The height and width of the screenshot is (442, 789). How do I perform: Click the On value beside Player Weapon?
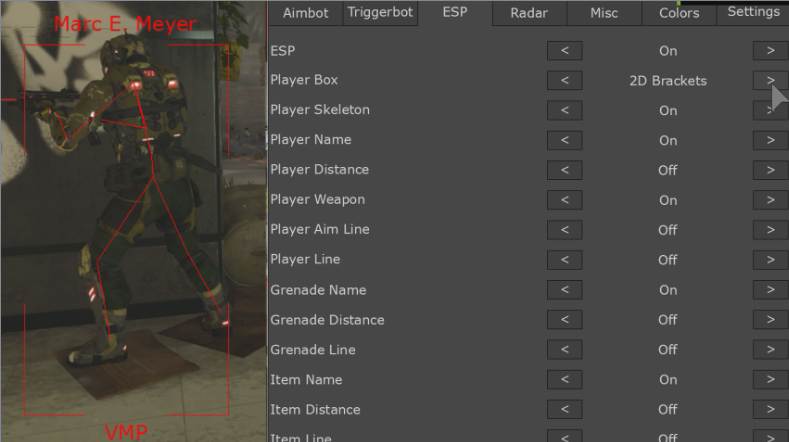pos(668,200)
